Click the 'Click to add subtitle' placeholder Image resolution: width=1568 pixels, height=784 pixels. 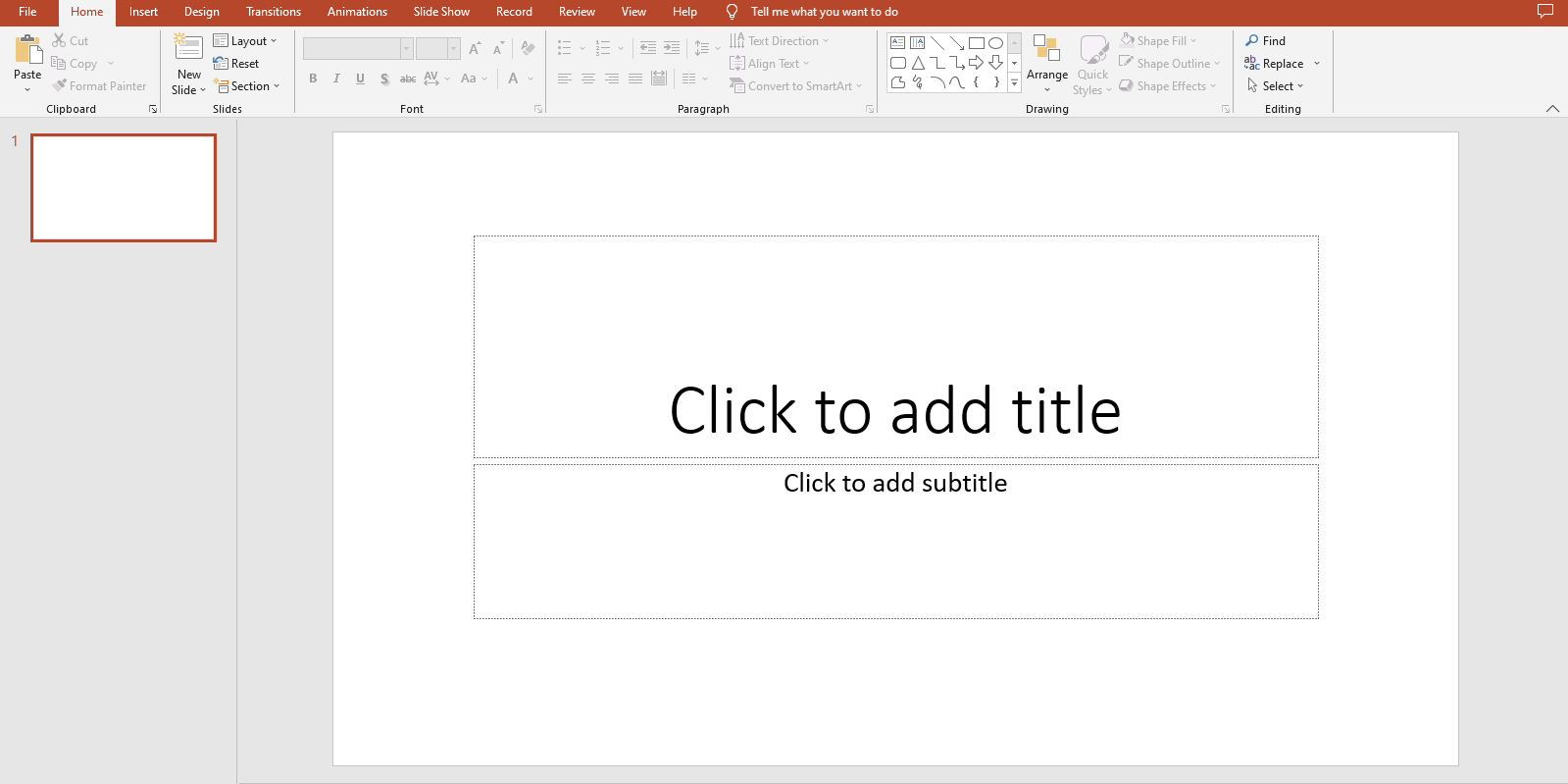pyautogui.click(x=895, y=541)
